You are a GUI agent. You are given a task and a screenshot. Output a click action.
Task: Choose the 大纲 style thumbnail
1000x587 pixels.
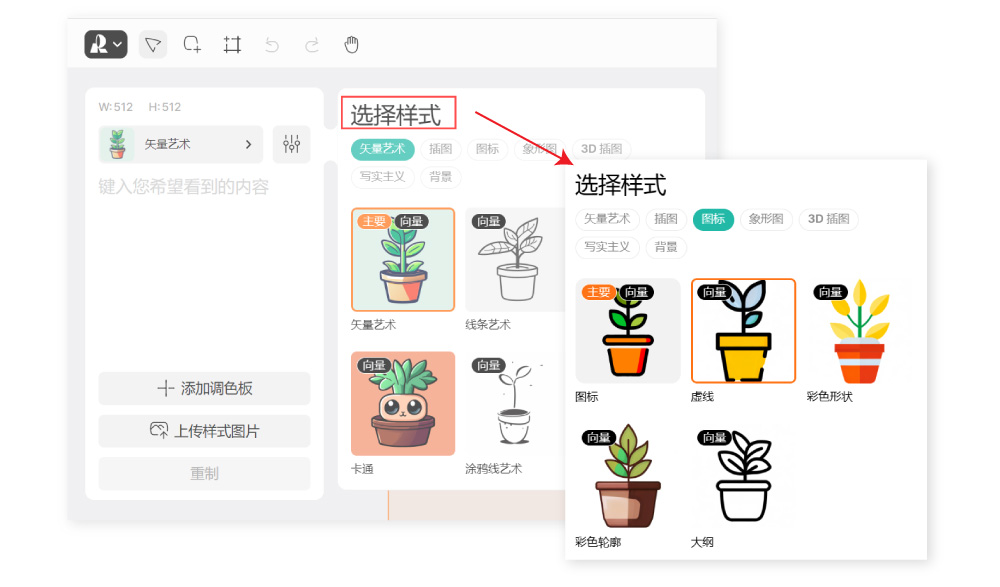pos(743,477)
